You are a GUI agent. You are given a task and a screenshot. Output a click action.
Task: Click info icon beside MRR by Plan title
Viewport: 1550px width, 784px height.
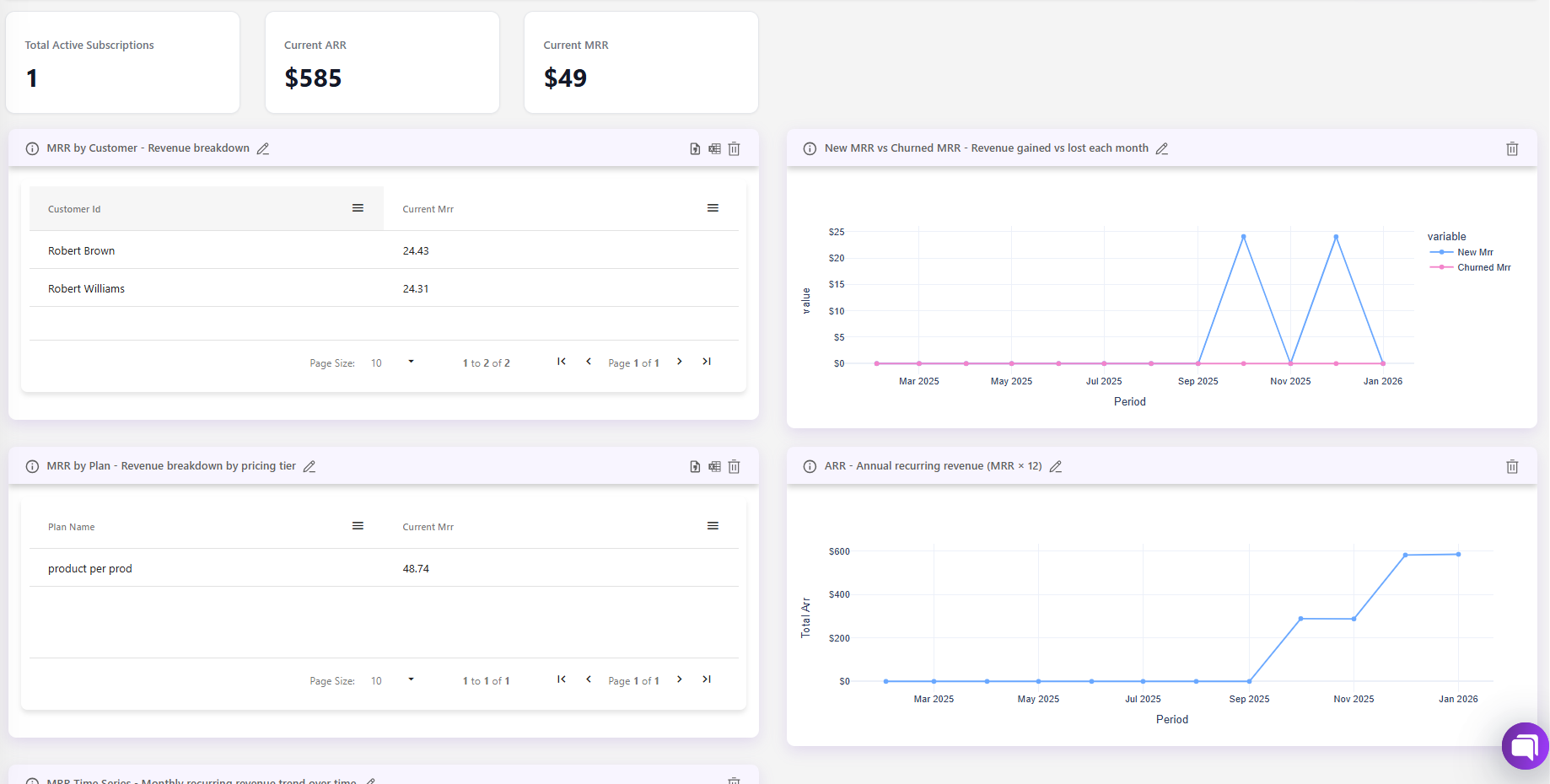(32, 466)
